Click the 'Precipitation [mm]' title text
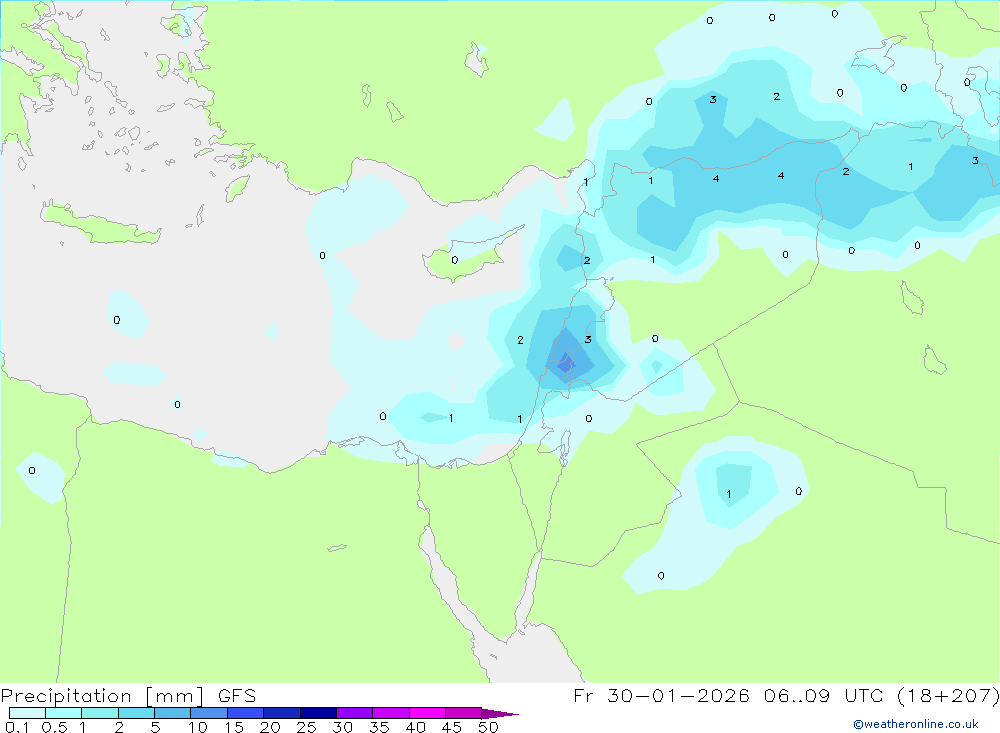The height and width of the screenshot is (733, 1000). (102, 696)
